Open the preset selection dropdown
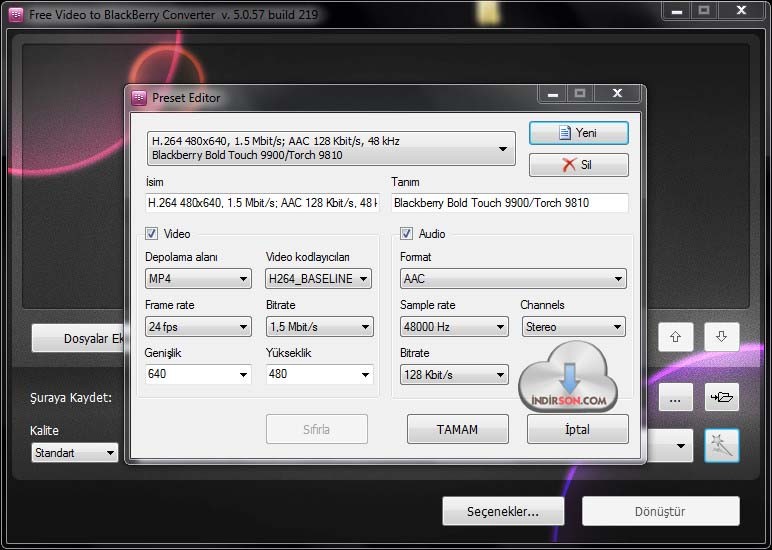This screenshot has width=772, height=550. tap(331, 148)
